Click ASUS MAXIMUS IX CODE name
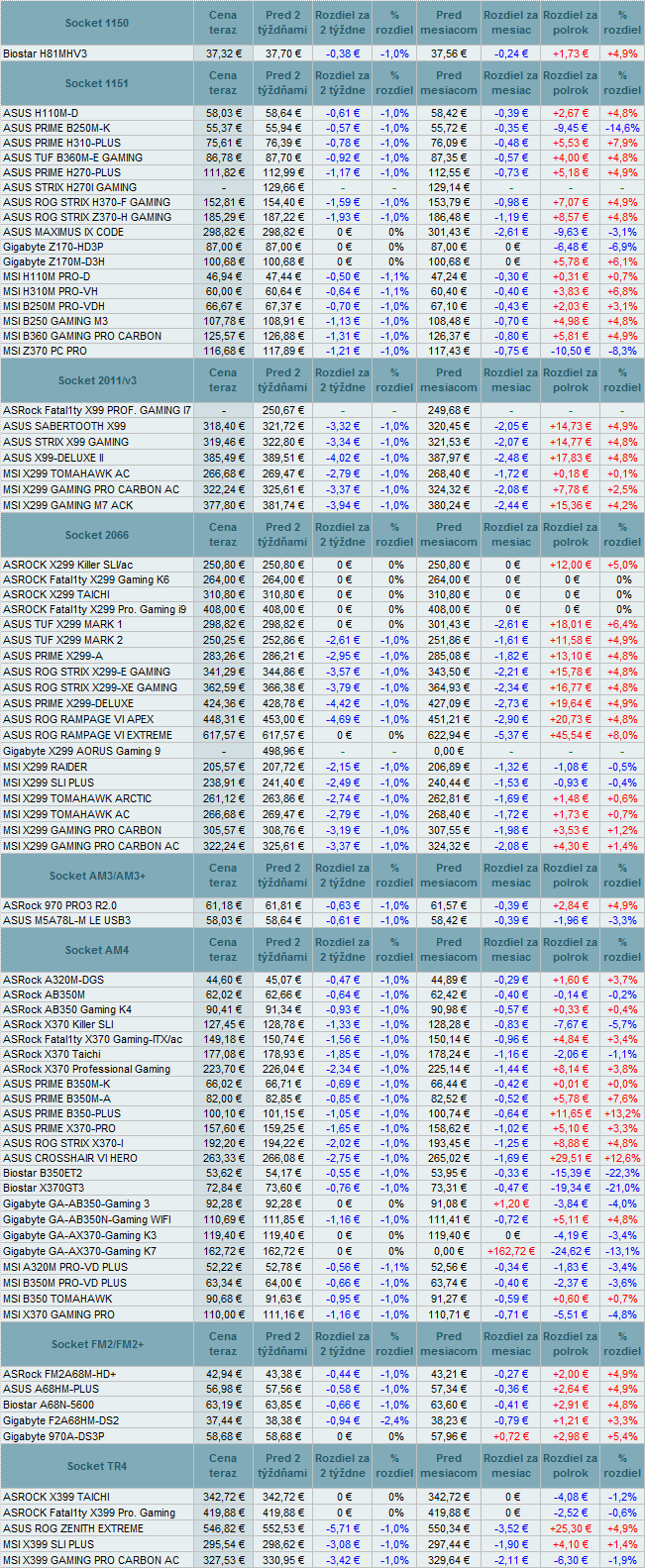 pyautogui.click(x=63, y=232)
